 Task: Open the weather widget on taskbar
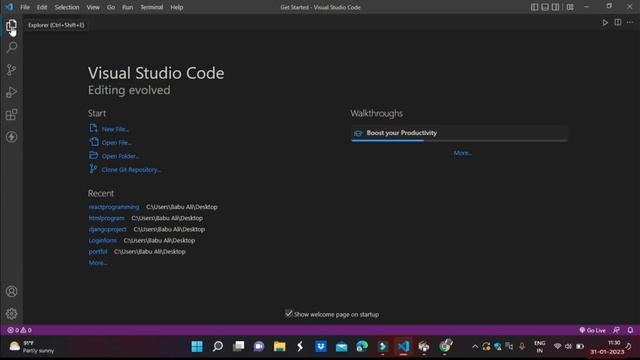pyautogui.click(x=32, y=347)
